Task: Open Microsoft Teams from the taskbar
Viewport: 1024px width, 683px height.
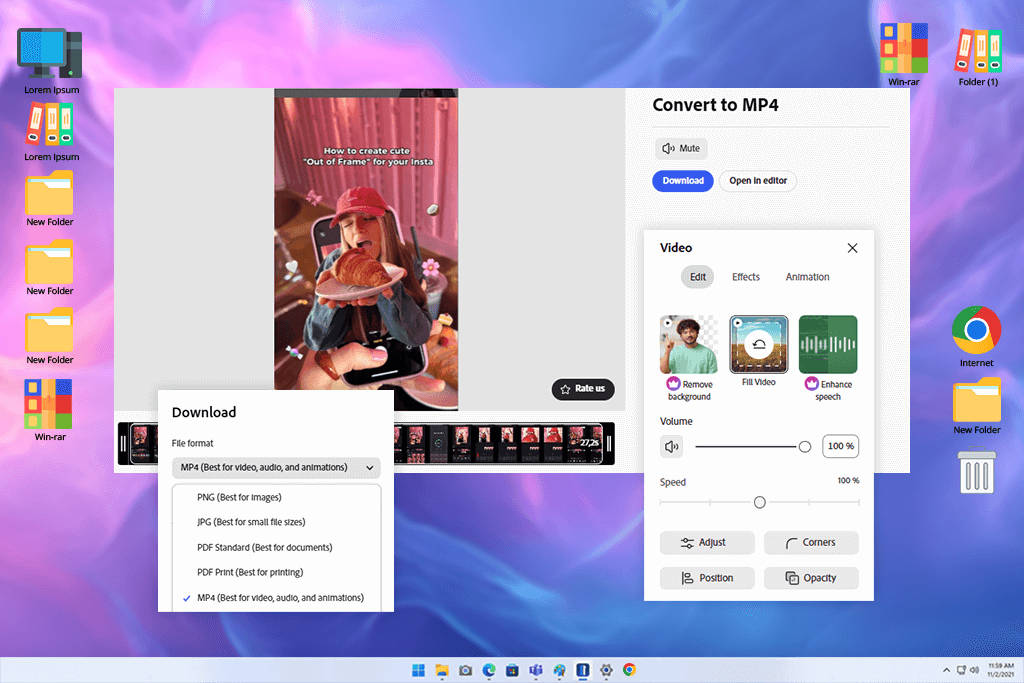Action: pyautogui.click(x=536, y=670)
